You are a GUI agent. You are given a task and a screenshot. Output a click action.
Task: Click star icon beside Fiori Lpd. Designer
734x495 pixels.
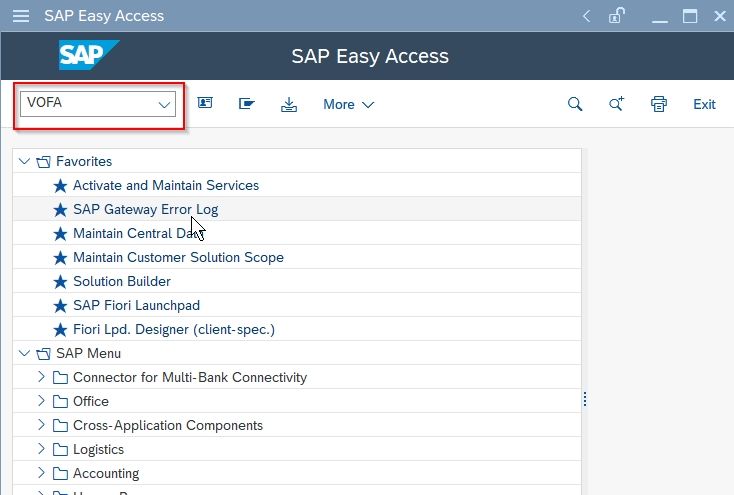(60, 330)
